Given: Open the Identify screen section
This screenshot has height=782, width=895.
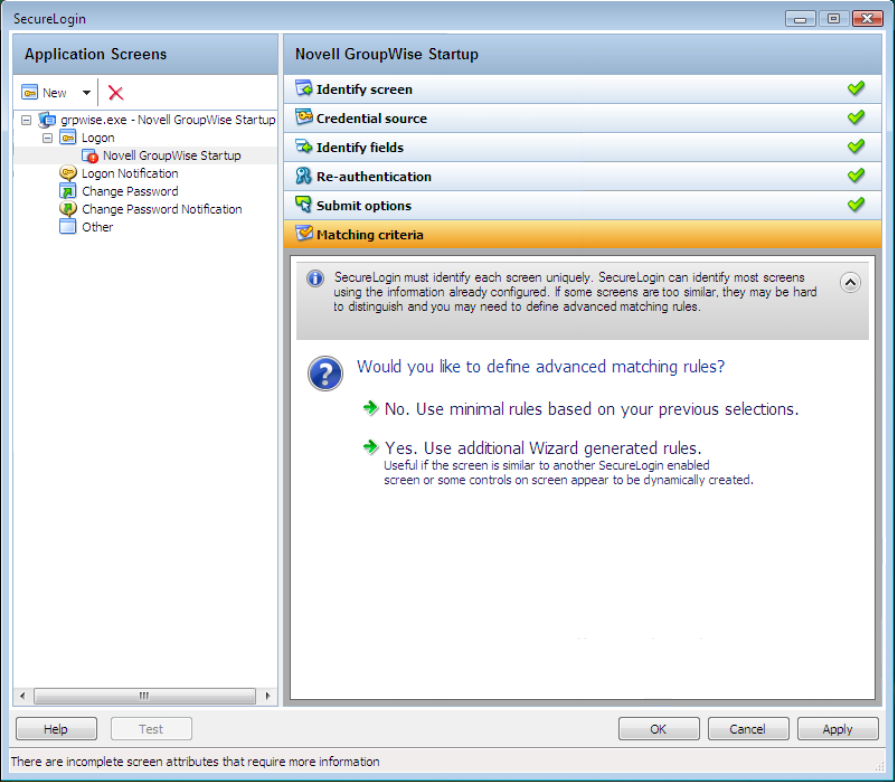Looking at the screenshot, I should 582,89.
